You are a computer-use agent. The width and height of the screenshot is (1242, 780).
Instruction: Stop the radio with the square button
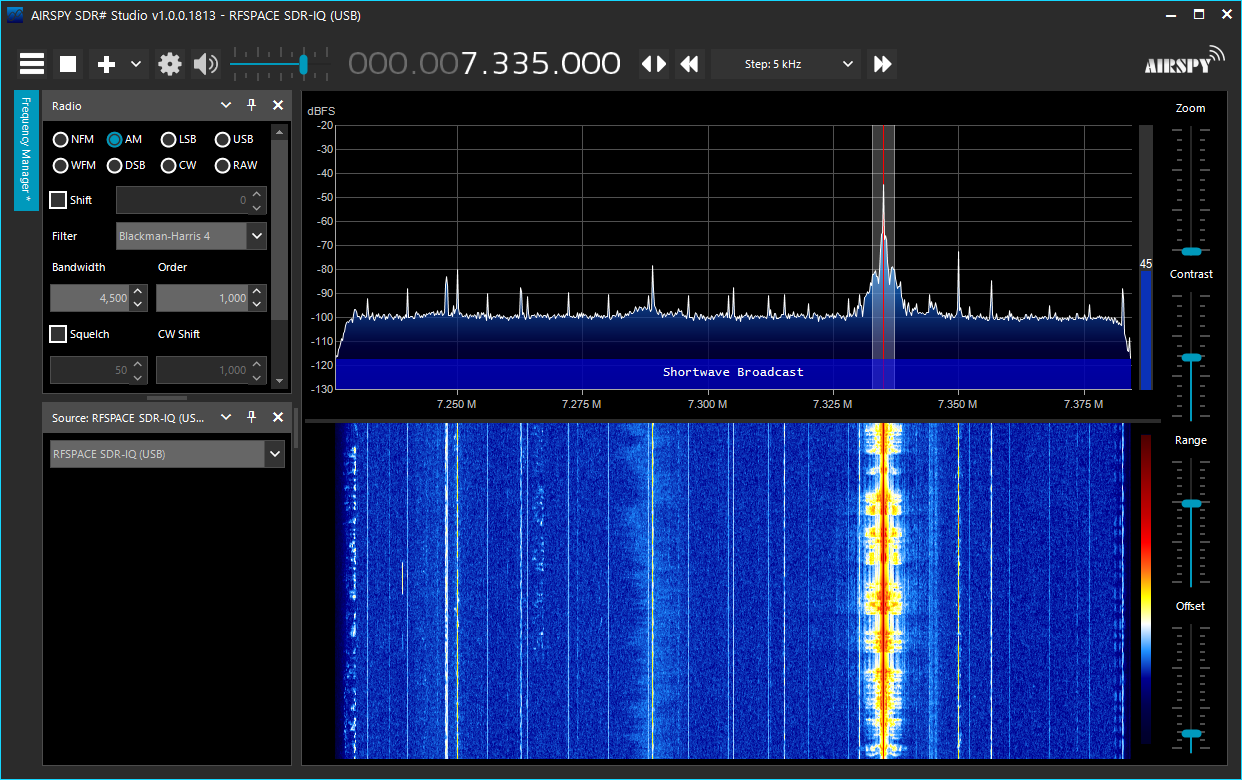(x=68, y=64)
